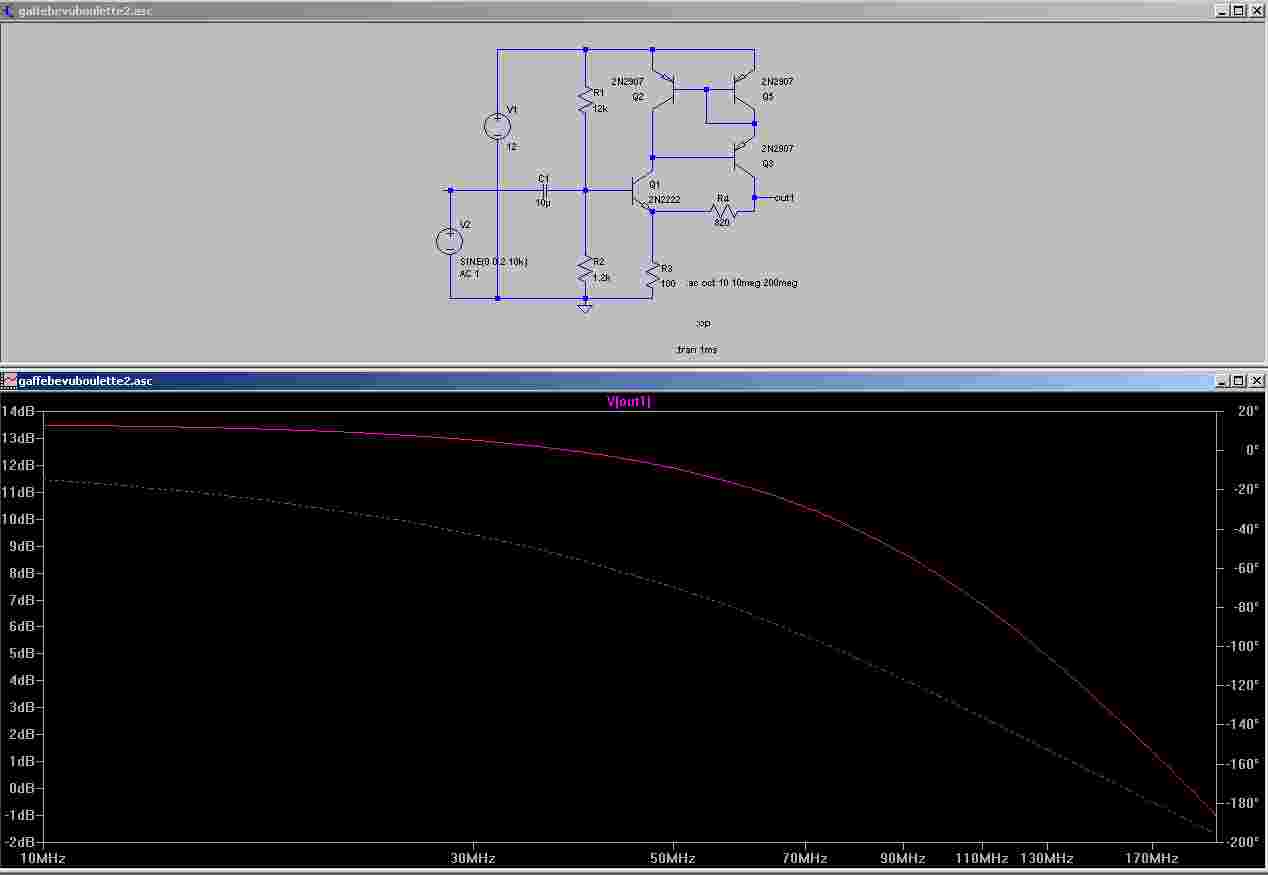Click the out1 net label
Screen dimensions: 1268x875
784,198
